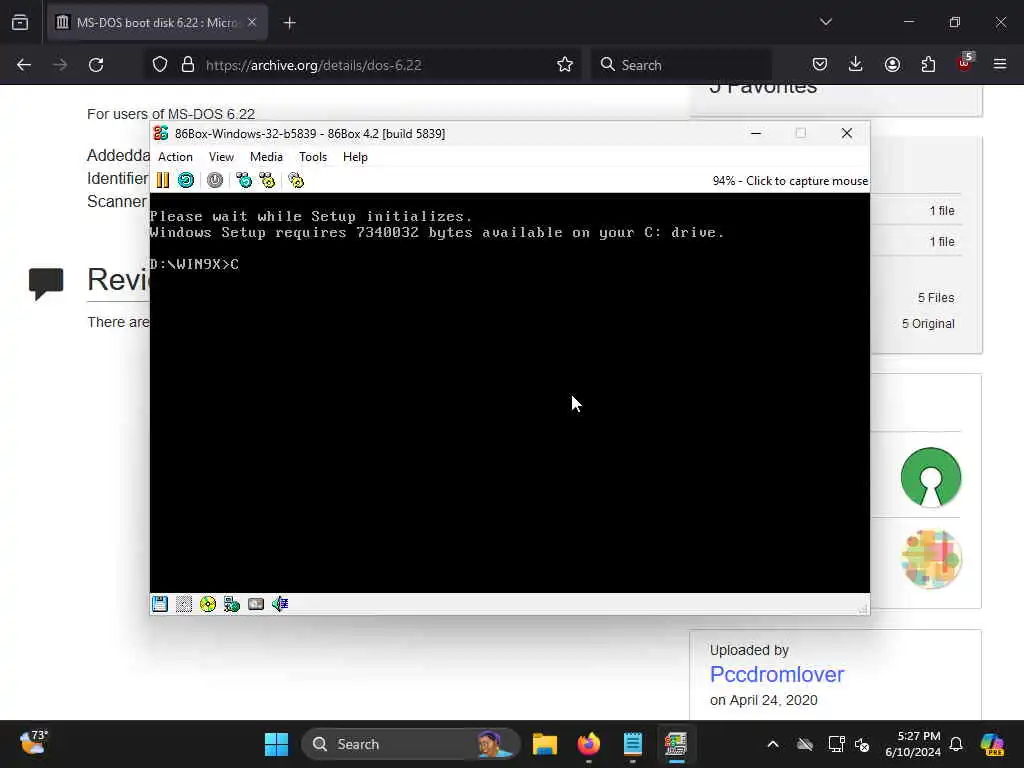Show hidden system tray icons
Image resolution: width=1024 pixels, height=768 pixels.
[773, 744]
